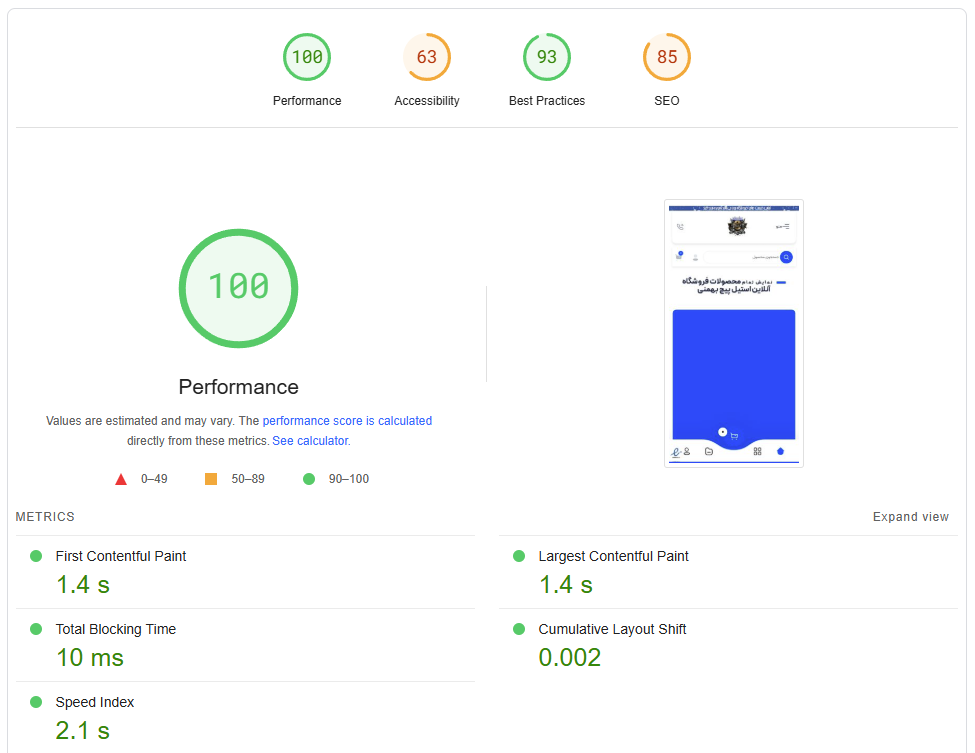Click the page screenshot thumbnail
This screenshot has height=753, width=975.
coord(734,333)
